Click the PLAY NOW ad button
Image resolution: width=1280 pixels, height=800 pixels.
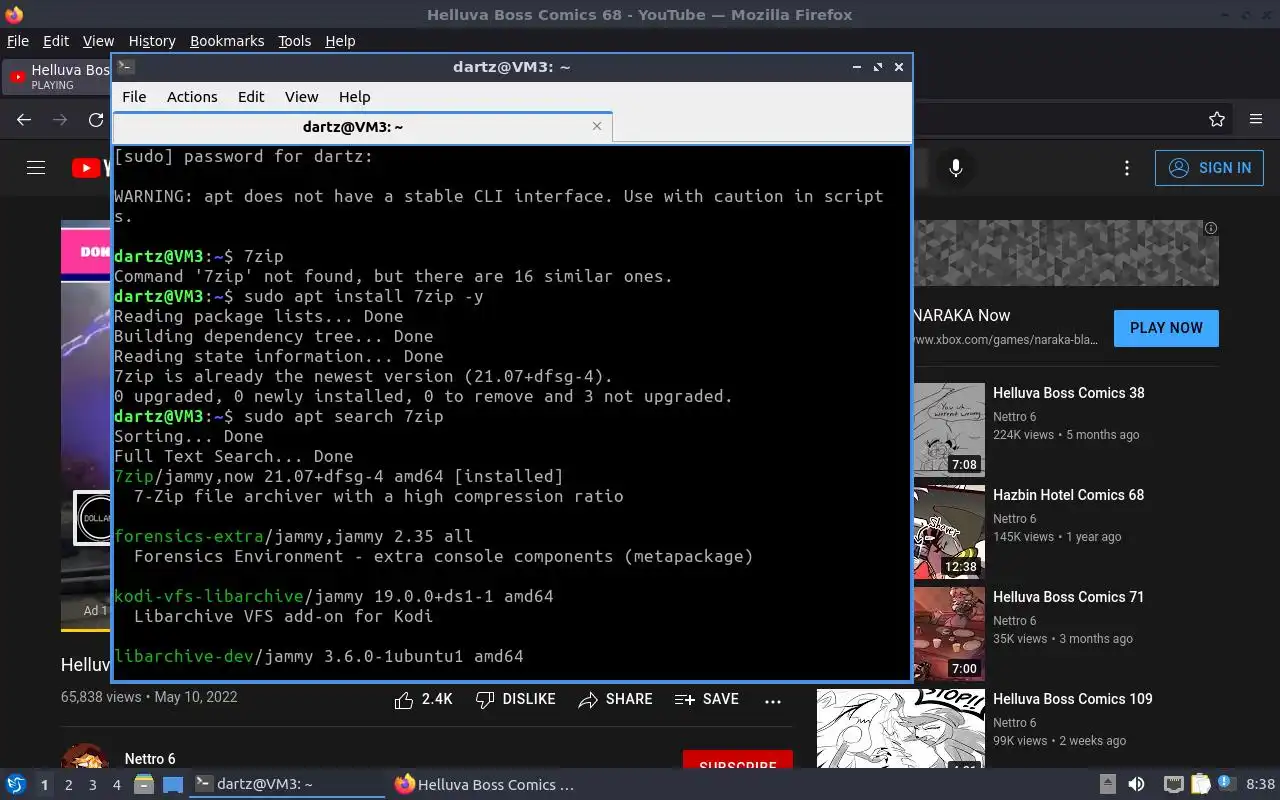pyautogui.click(x=1166, y=328)
